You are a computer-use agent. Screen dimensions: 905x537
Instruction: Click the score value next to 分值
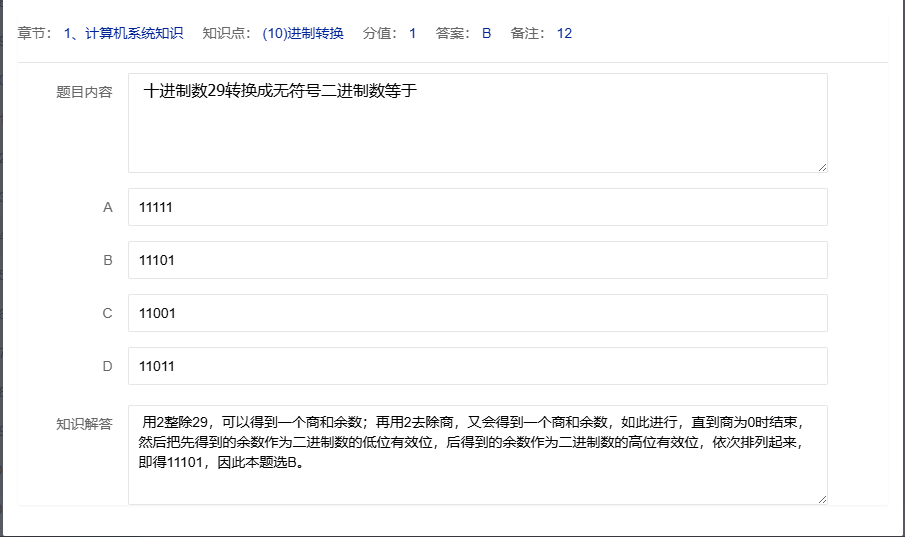[412, 33]
